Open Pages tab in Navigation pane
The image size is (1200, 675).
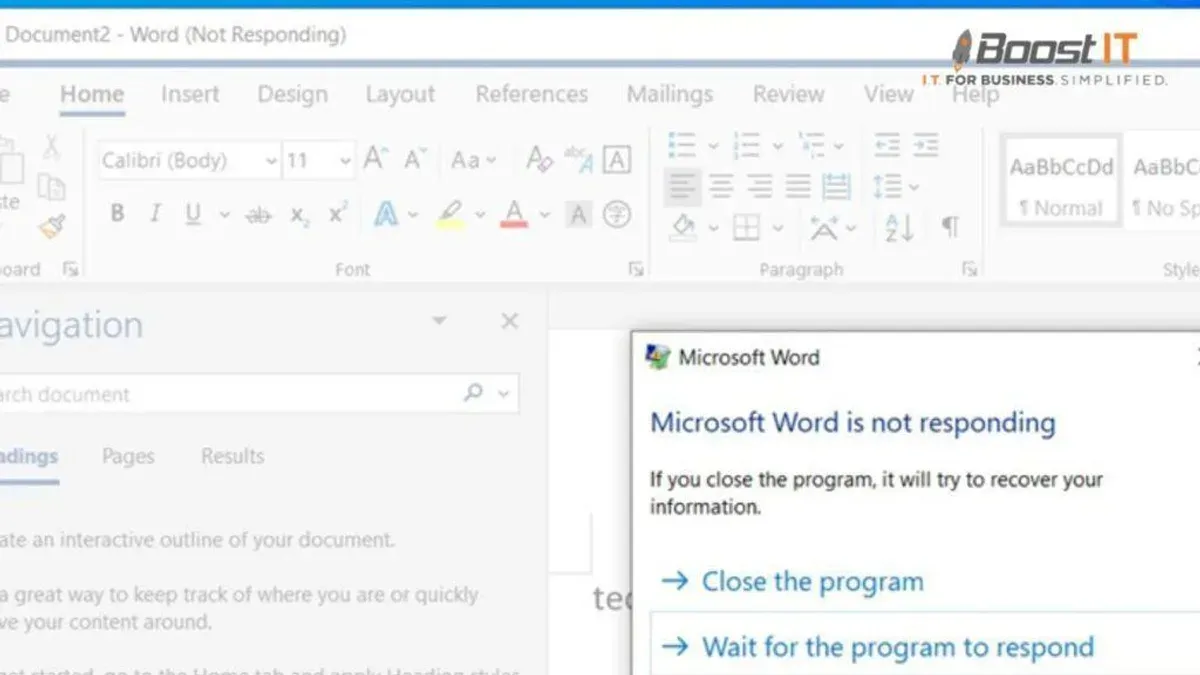click(x=128, y=456)
